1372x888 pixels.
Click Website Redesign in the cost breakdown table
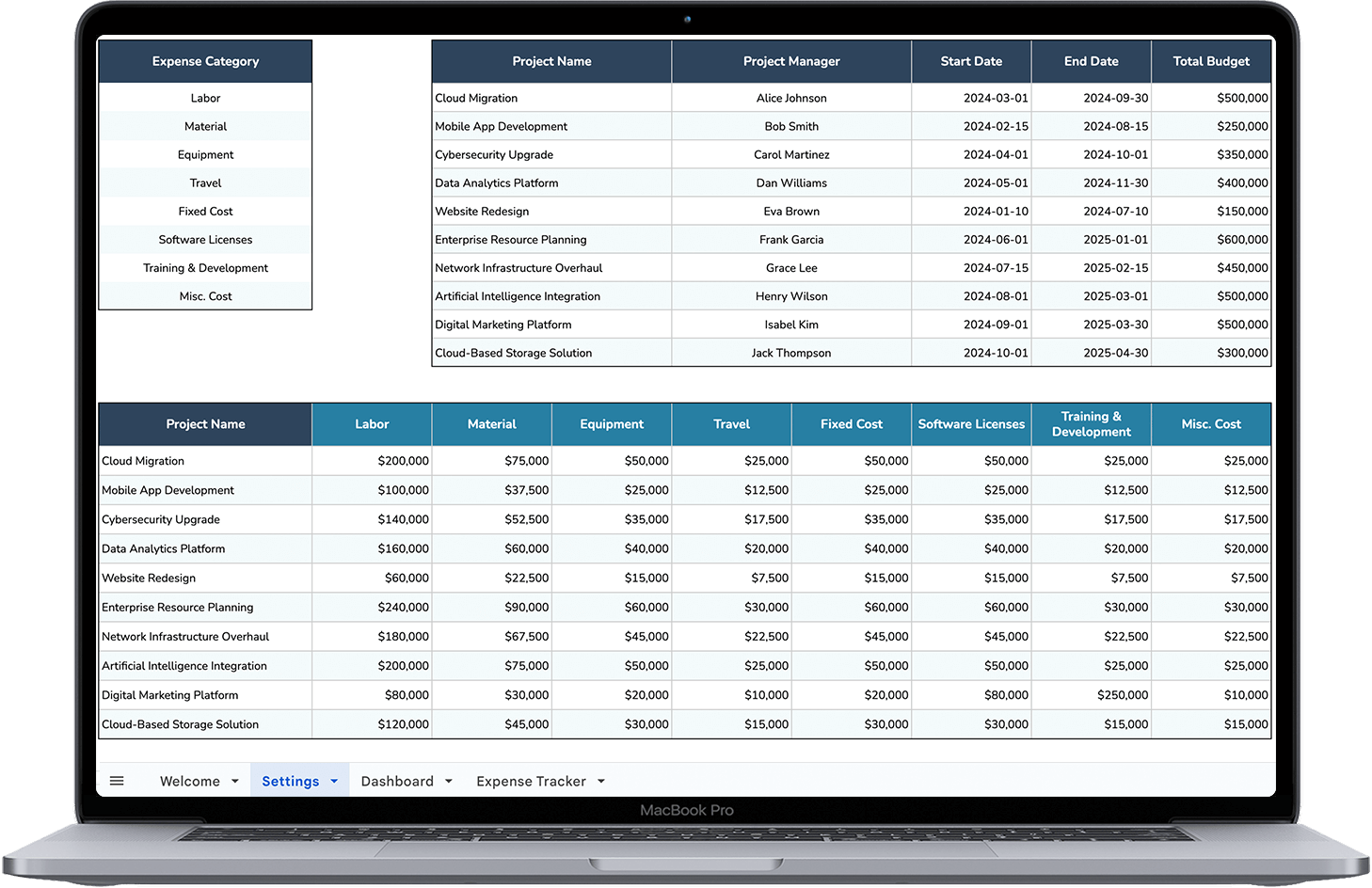tap(205, 579)
